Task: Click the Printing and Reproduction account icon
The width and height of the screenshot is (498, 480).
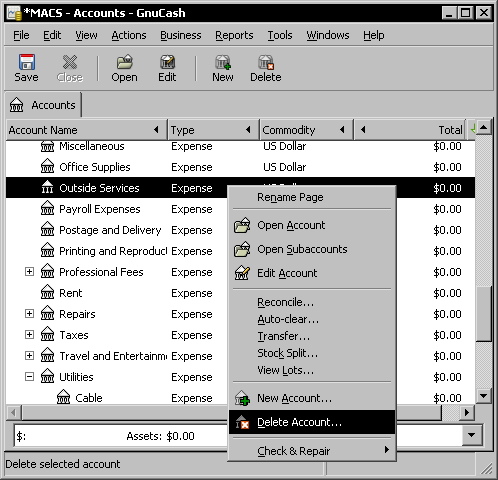Action: coord(47,251)
